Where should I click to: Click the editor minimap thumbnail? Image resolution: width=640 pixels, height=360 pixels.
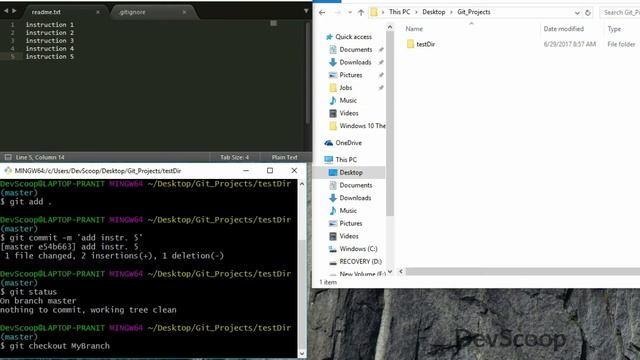273,23
